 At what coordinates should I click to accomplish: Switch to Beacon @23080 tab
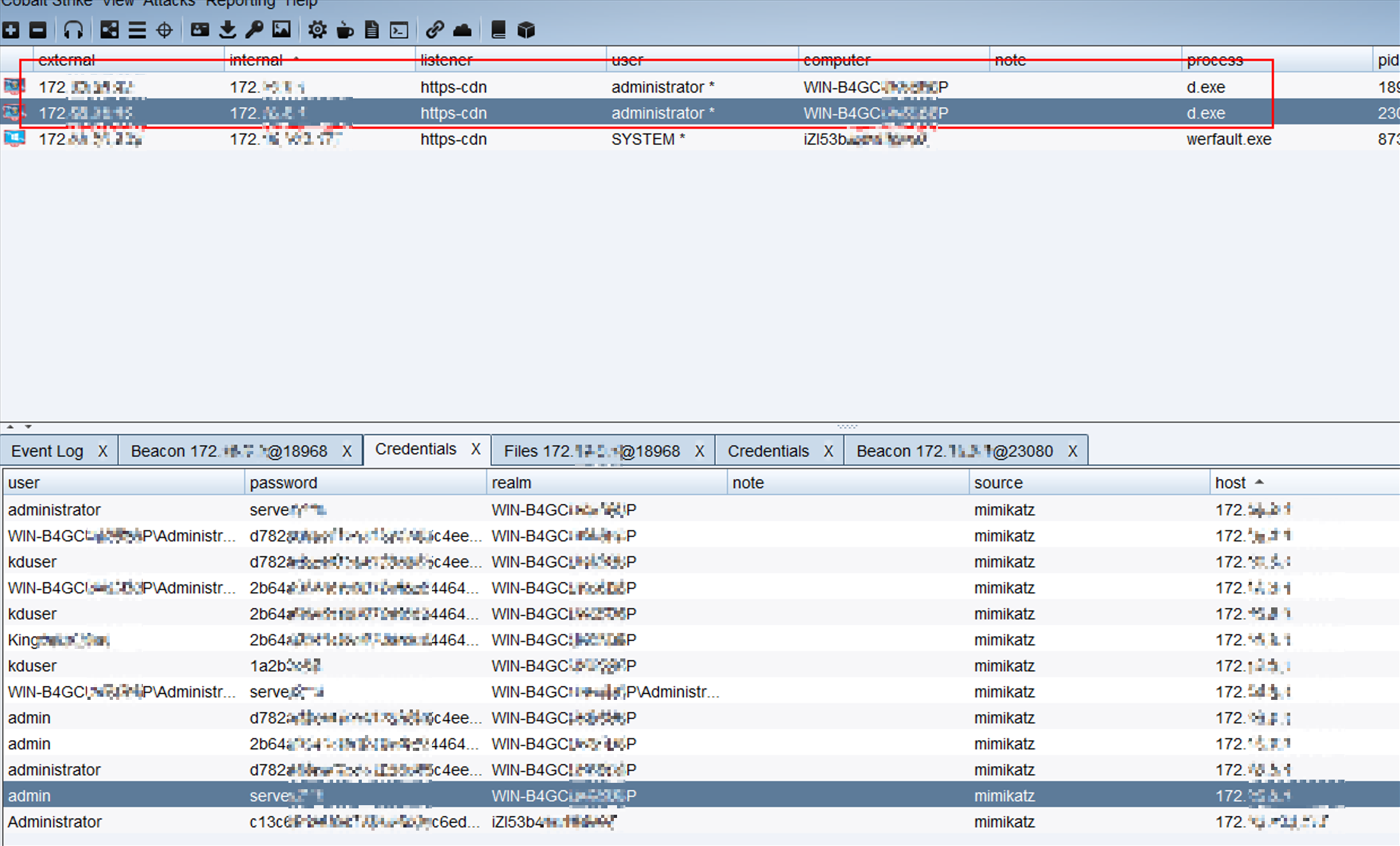click(x=954, y=451)
